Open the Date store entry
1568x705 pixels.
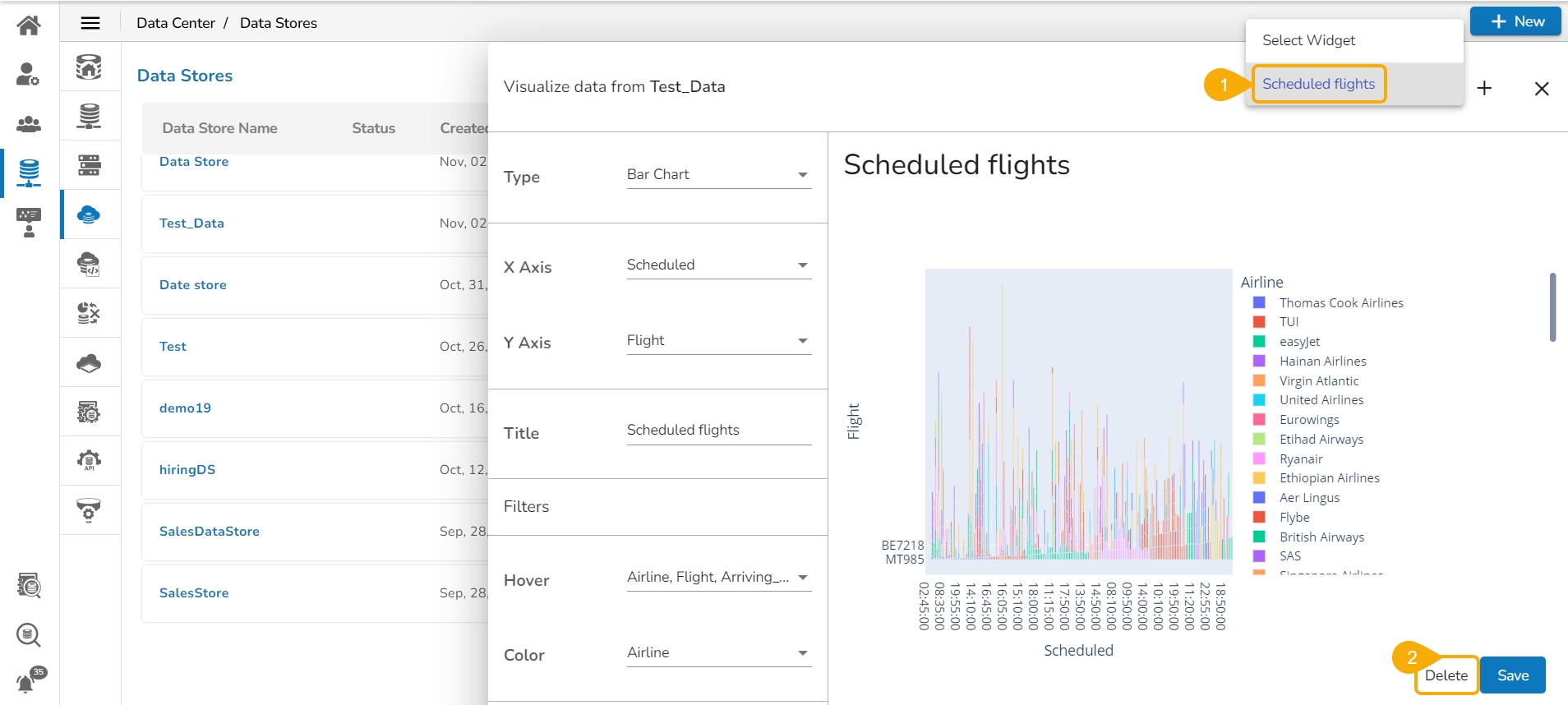193,285
